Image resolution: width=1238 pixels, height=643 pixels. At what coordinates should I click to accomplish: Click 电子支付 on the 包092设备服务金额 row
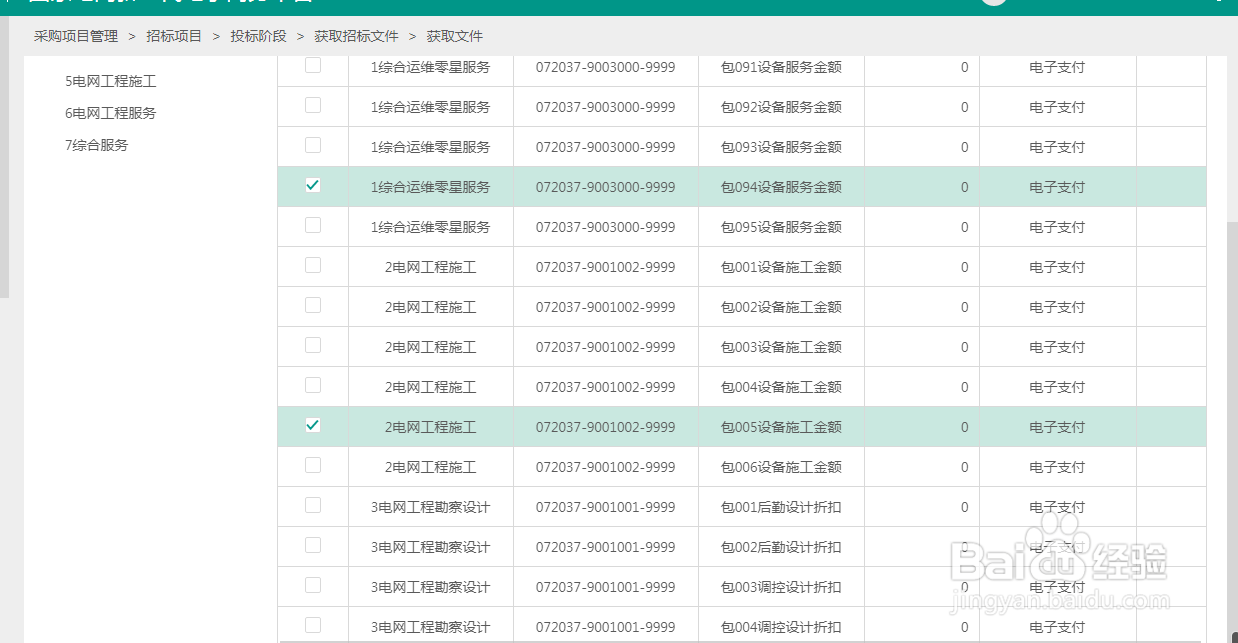[1057, 107]
